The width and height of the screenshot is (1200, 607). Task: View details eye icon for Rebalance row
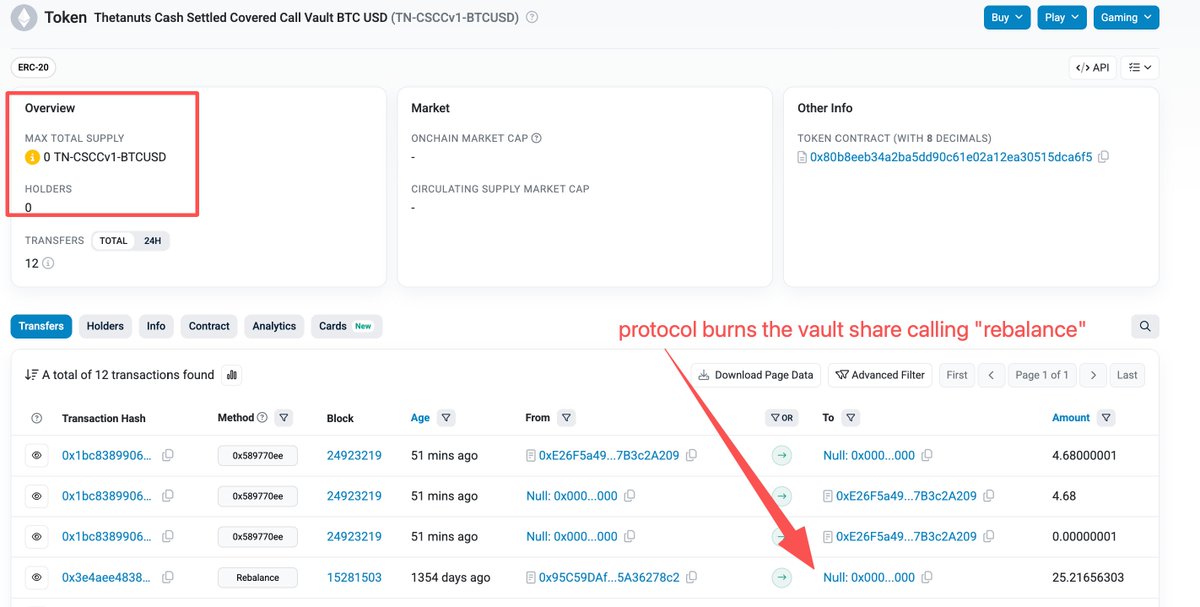tap(37, 577)
